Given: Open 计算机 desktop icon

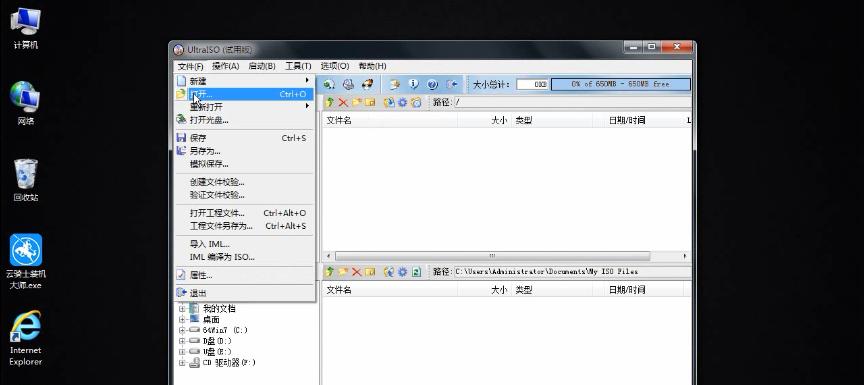Looking at the screenshot, I should [x=25, y=29].
